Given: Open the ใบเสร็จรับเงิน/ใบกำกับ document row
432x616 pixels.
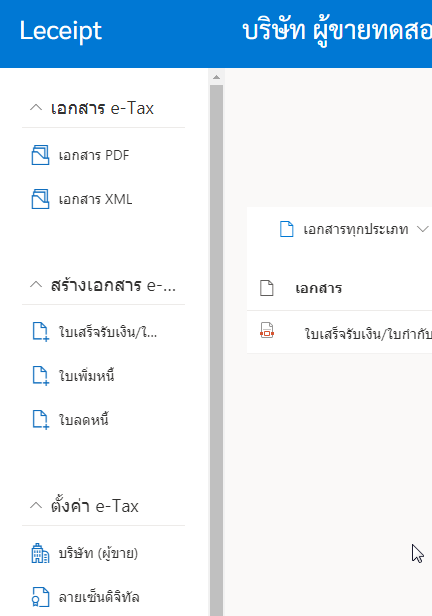Looking at the screenshot, I should (x=339, y=332).
